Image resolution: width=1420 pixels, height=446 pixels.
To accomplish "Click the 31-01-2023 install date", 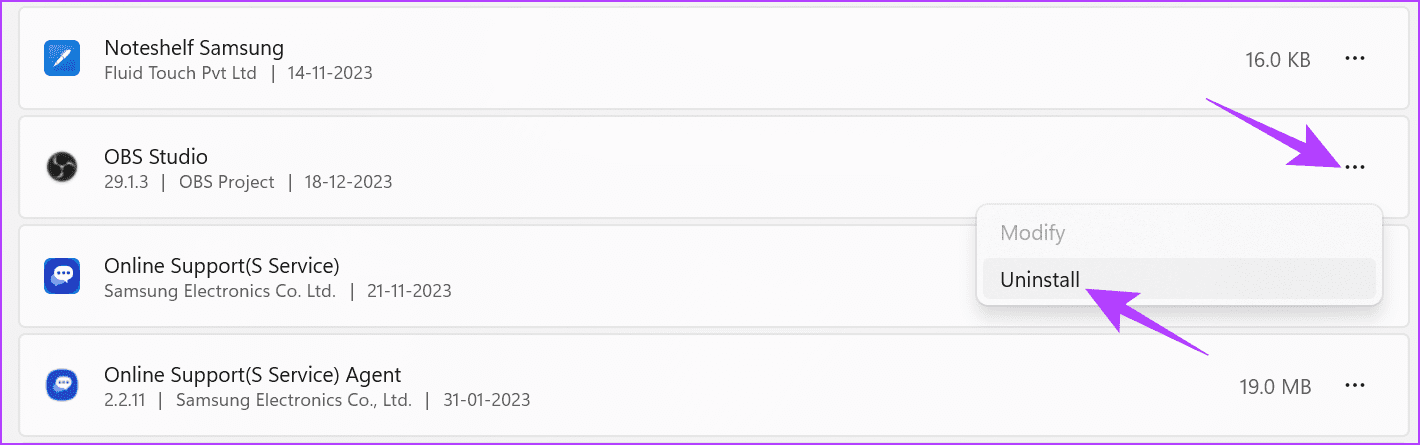I will pyautogui.click(x=487, y=400).
